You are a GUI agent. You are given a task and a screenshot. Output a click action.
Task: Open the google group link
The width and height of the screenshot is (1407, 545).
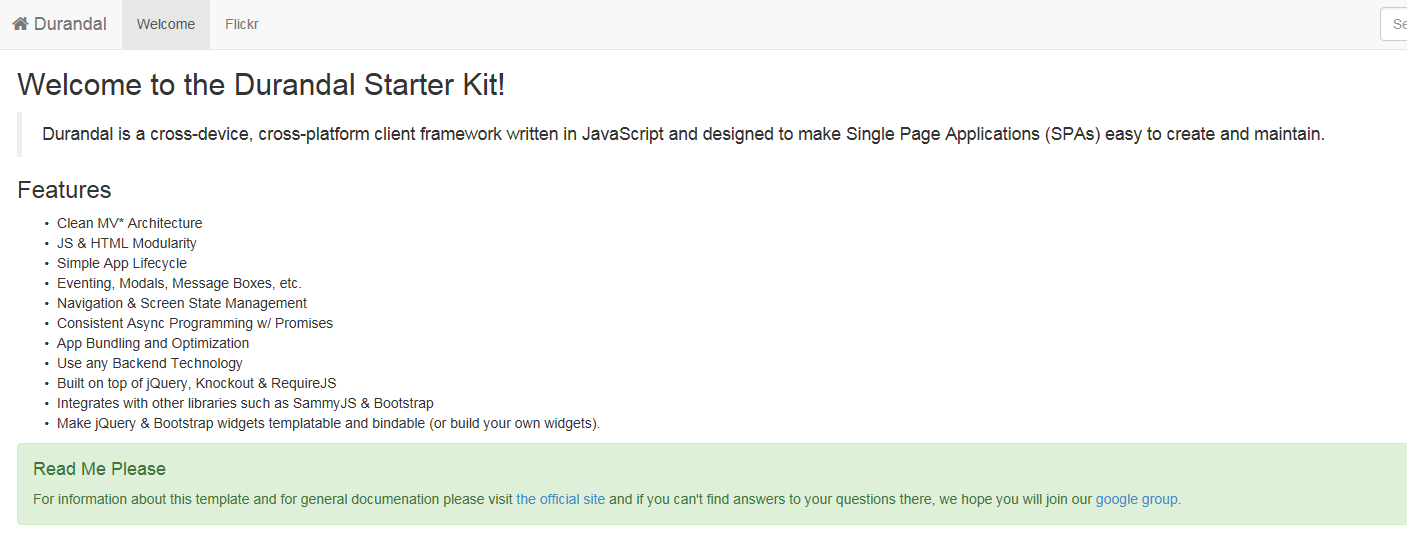tap(1137, 499)
